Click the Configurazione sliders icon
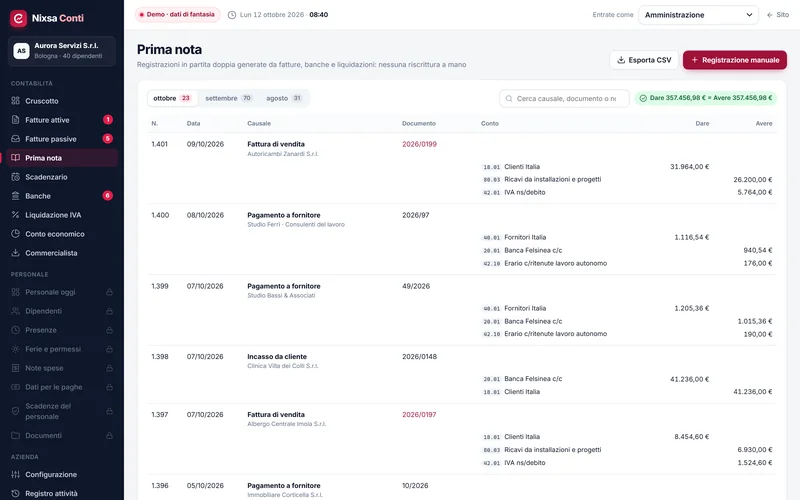Viewport: 800px width, 500px height. (x=15, y=474)
